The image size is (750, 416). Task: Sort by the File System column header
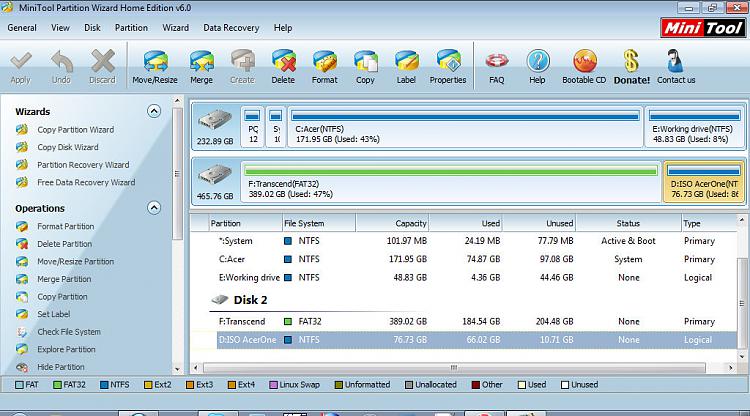click(x=319, y=223)
